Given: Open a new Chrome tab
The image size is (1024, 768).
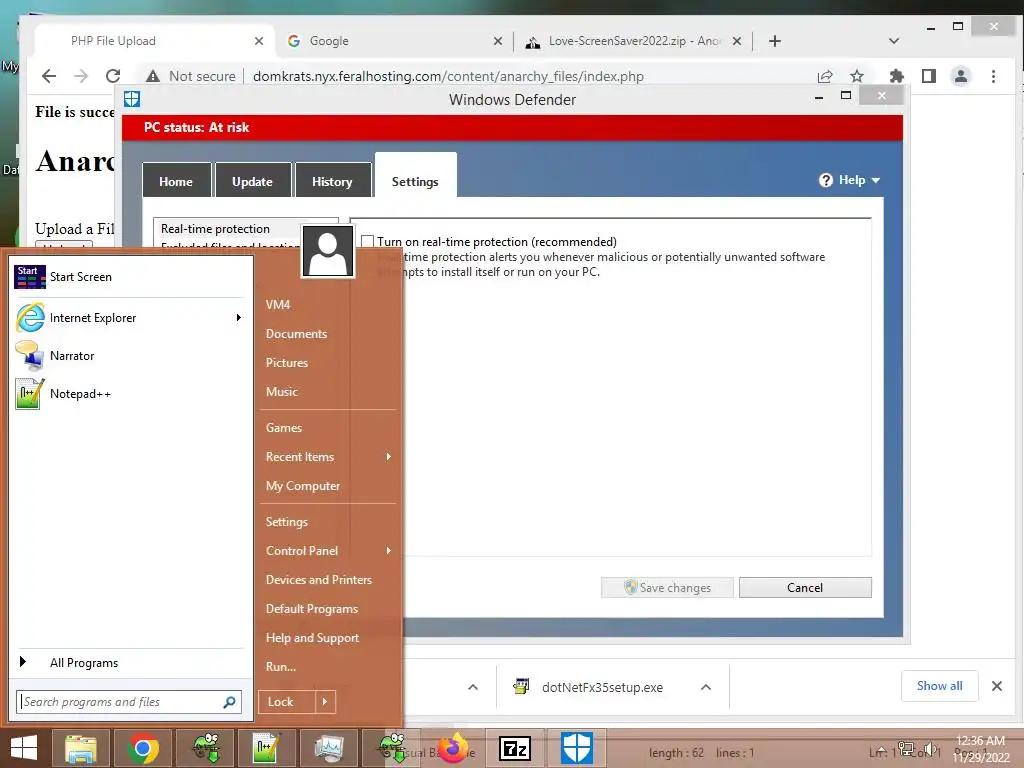Looking at the screenshot, I should coord(775,41).
